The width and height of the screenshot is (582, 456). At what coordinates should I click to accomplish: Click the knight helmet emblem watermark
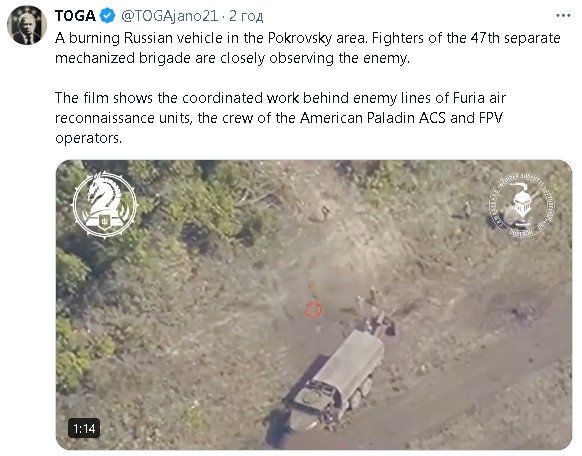click(521, 206)
